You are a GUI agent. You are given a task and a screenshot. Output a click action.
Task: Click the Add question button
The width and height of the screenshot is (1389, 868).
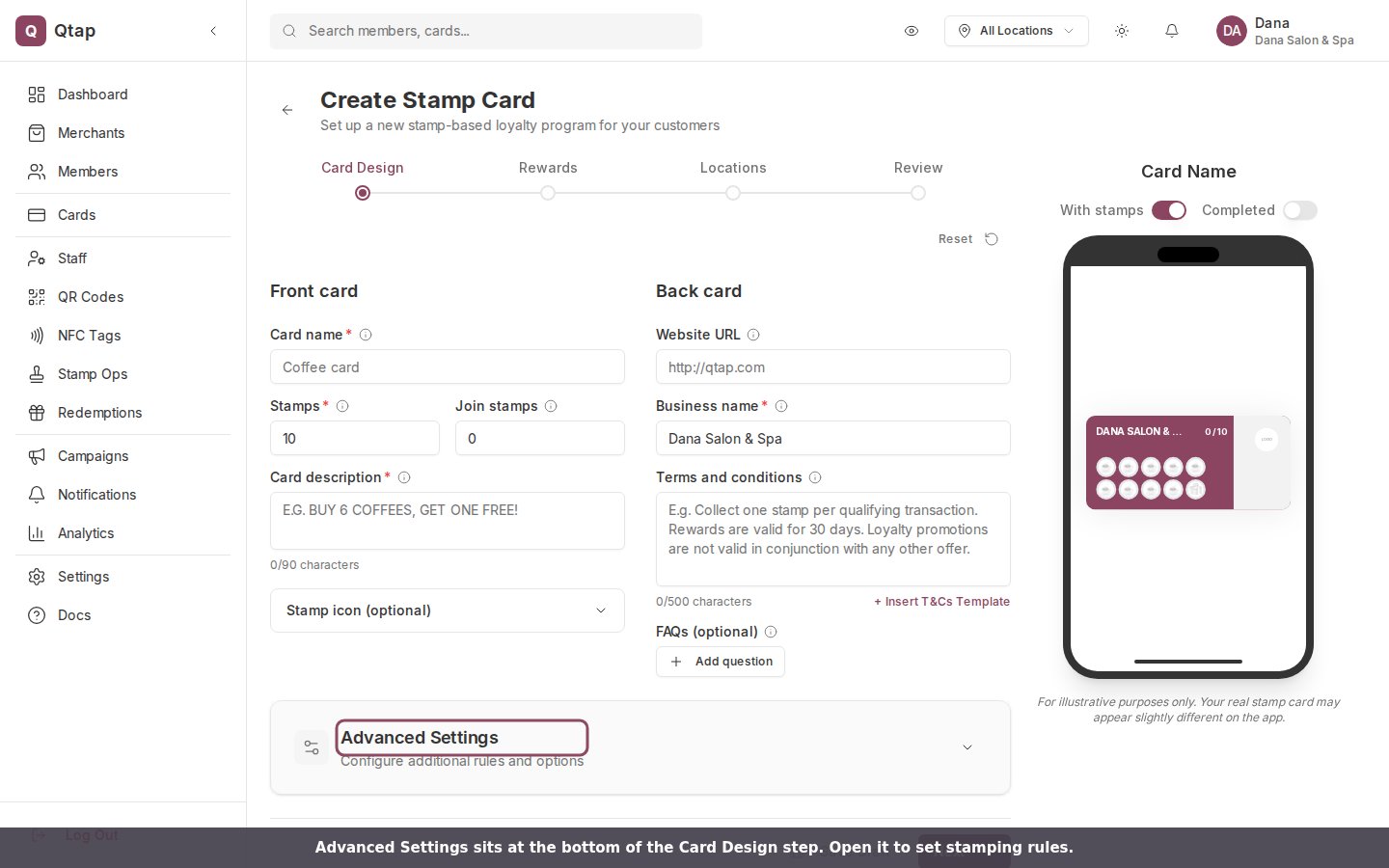(721, 662)
